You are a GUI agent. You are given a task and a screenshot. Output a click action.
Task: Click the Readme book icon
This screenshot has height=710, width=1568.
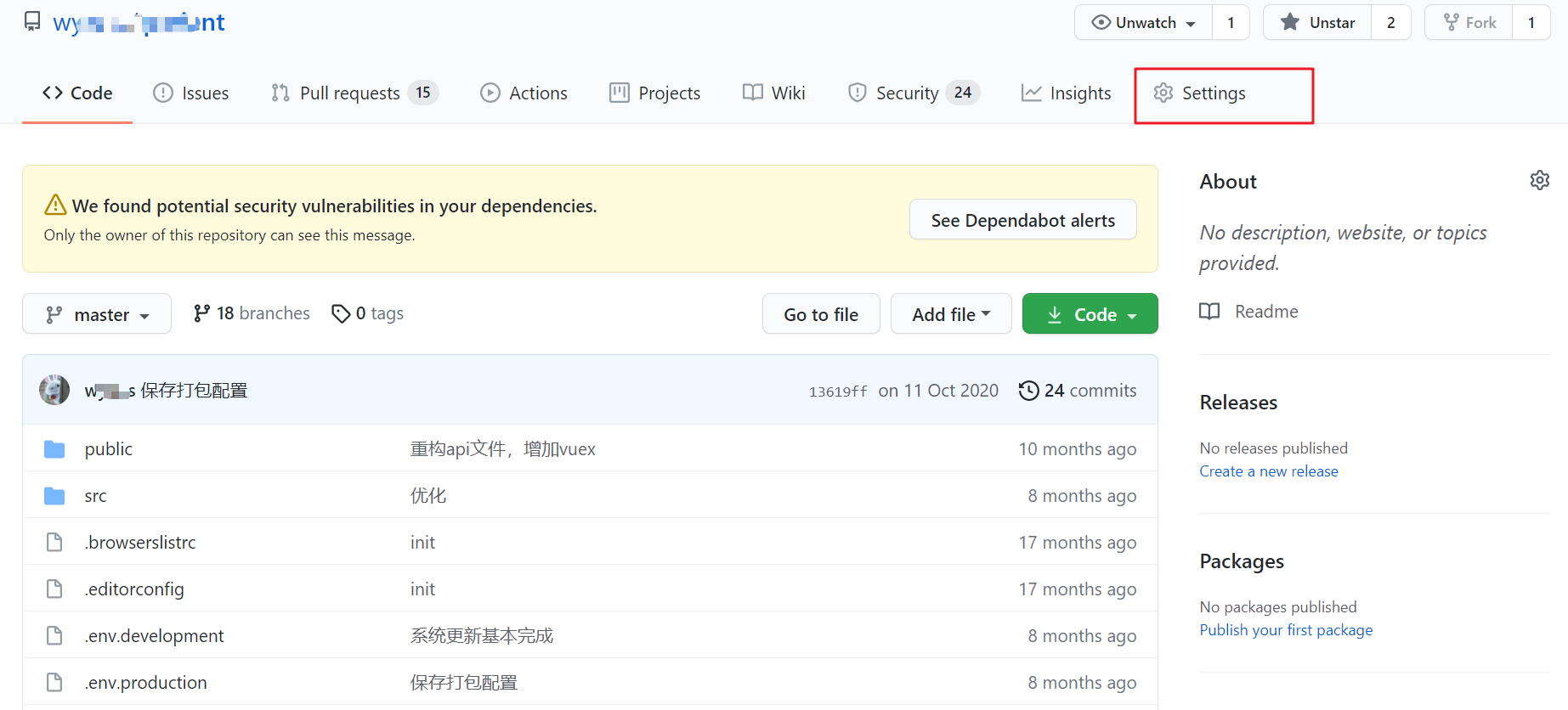point(1209,312)
